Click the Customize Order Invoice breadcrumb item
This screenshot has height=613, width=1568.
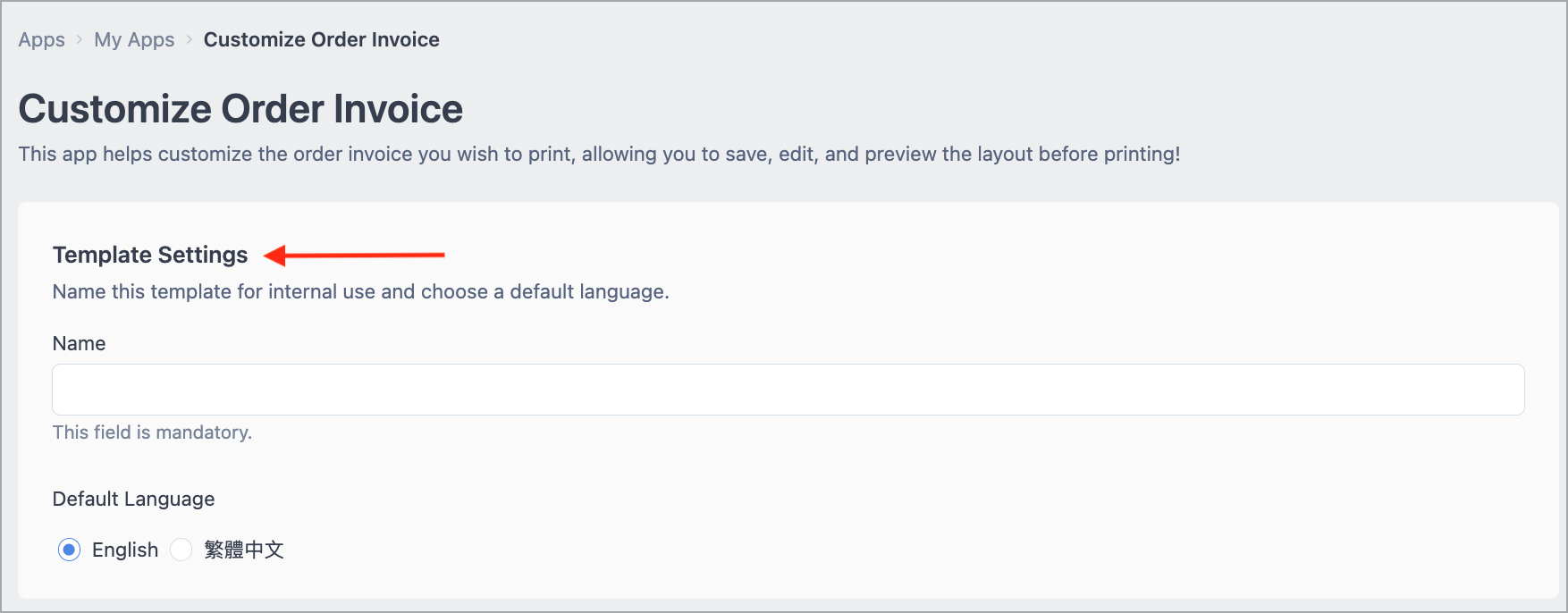point(321,39)
